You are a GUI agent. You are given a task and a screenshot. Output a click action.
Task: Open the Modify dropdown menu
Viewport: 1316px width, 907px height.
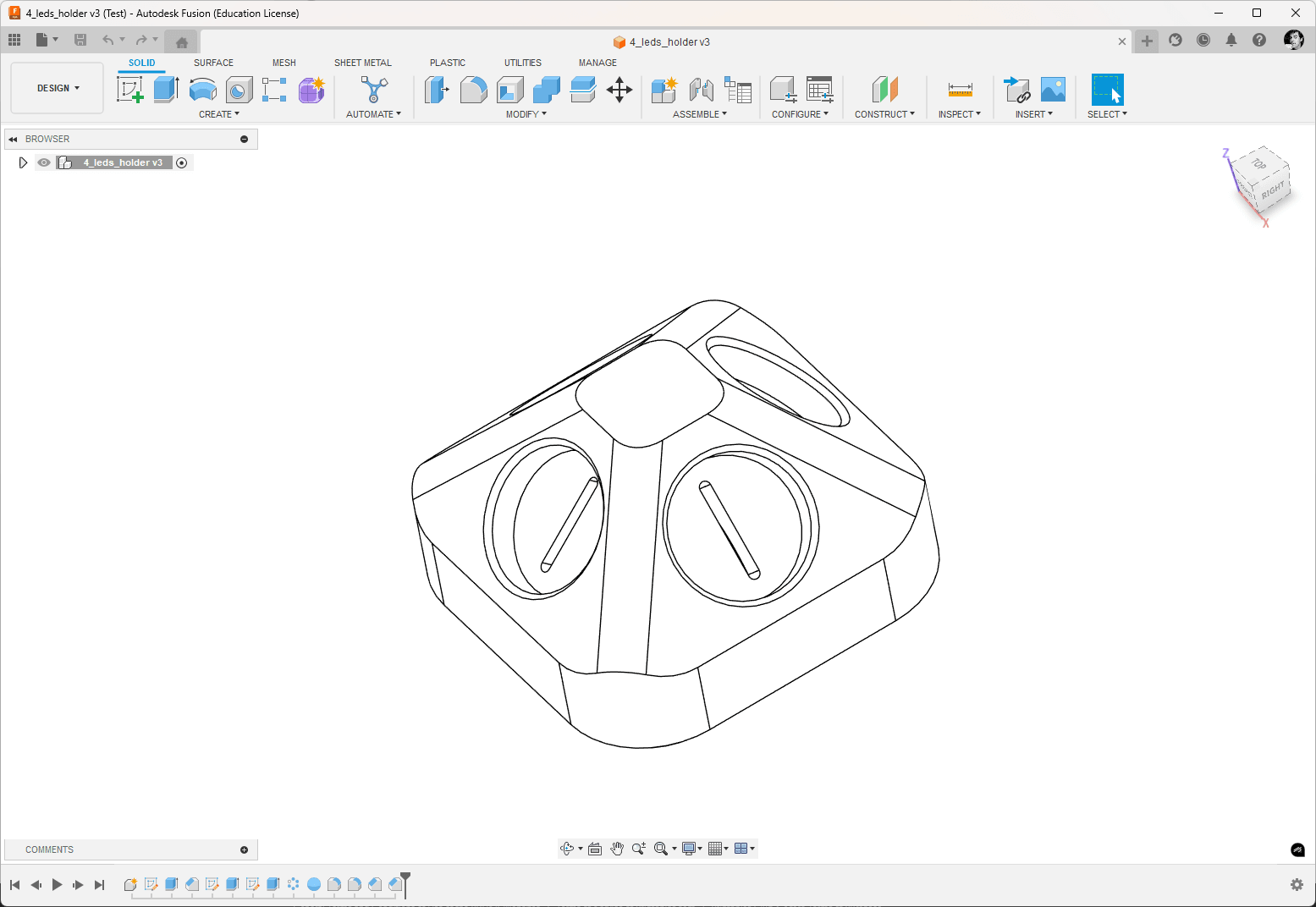tap(526, 114)
